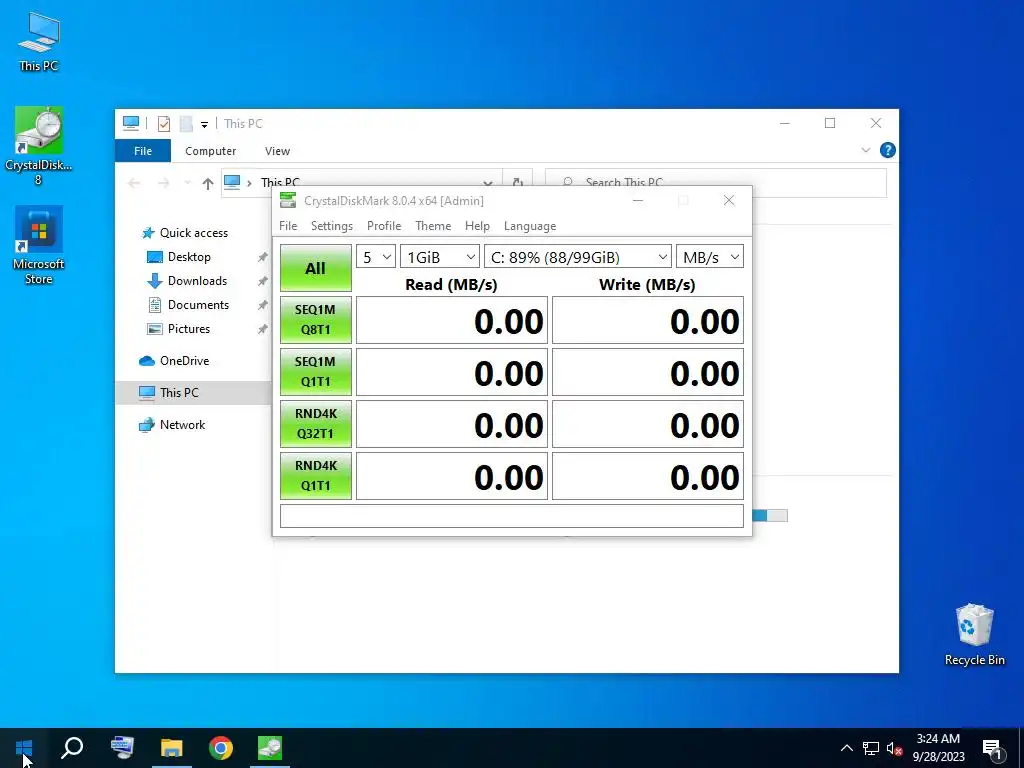Select Network in the navigation pane
This screenshot has height=768, width=1024.
172,424
